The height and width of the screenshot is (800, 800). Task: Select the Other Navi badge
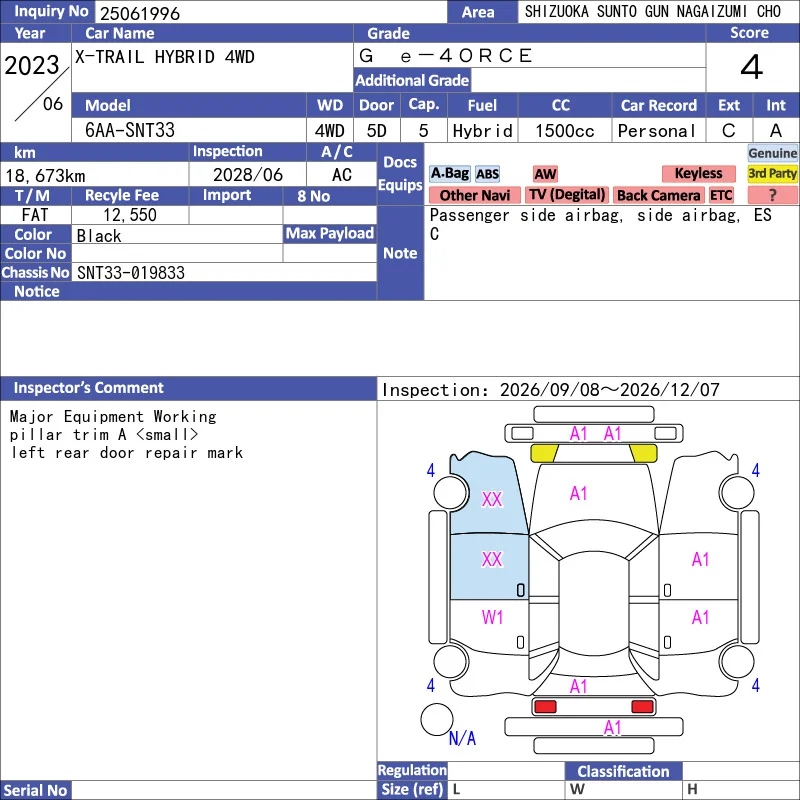pos(474,195)
